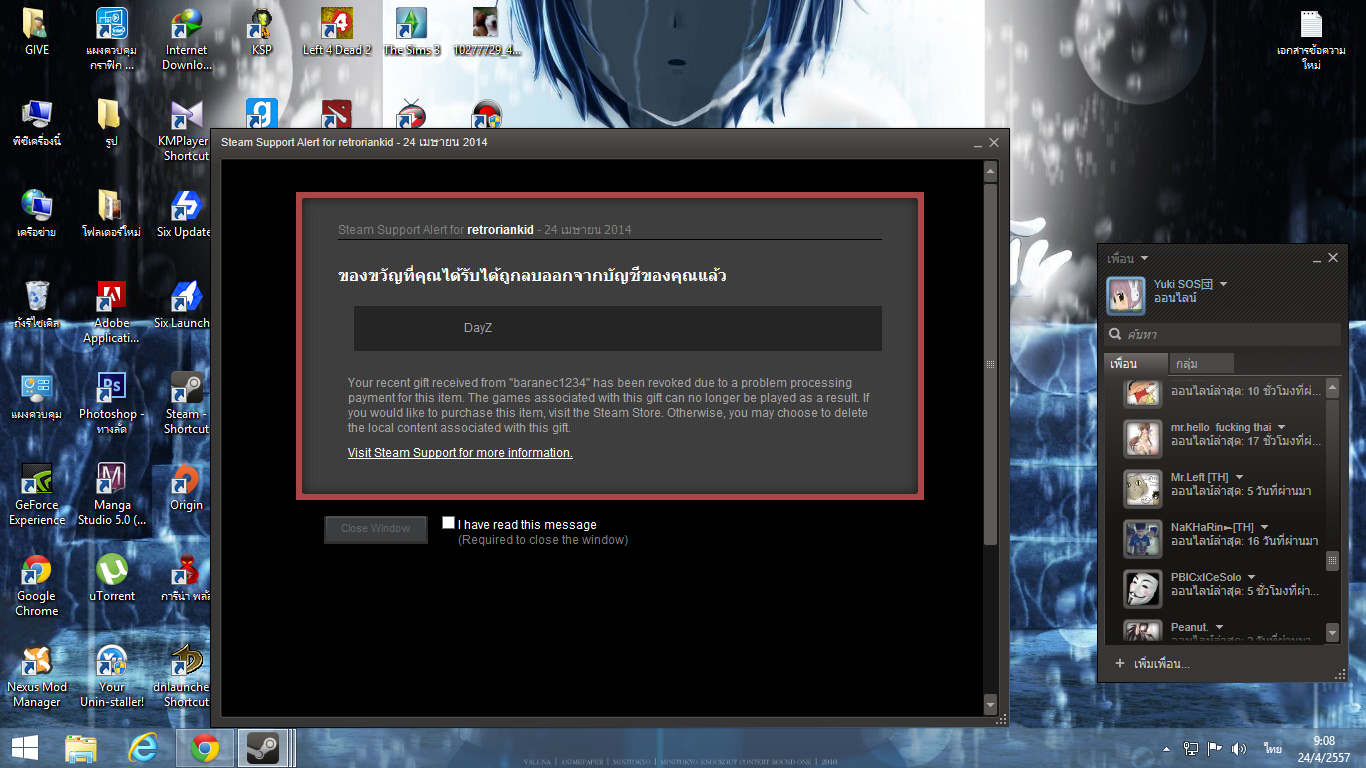Open 'Visit Steam Support for more information' link
The width and height of the screenshot is (1366, 768).
click(460, 453)
